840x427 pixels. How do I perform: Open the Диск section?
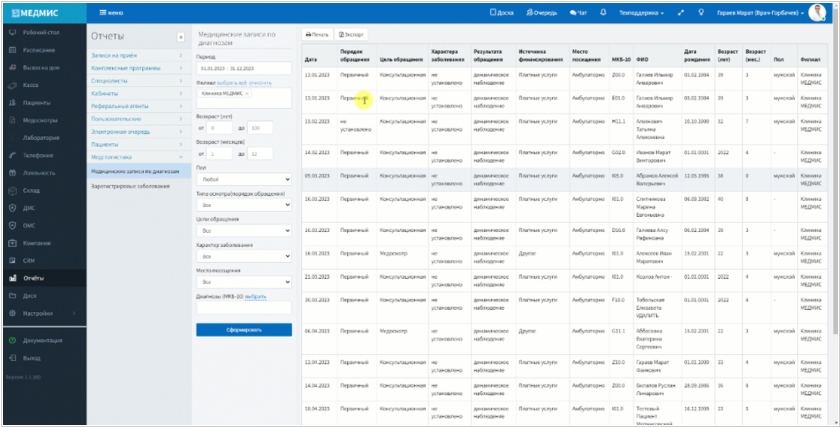coord(29,296)
